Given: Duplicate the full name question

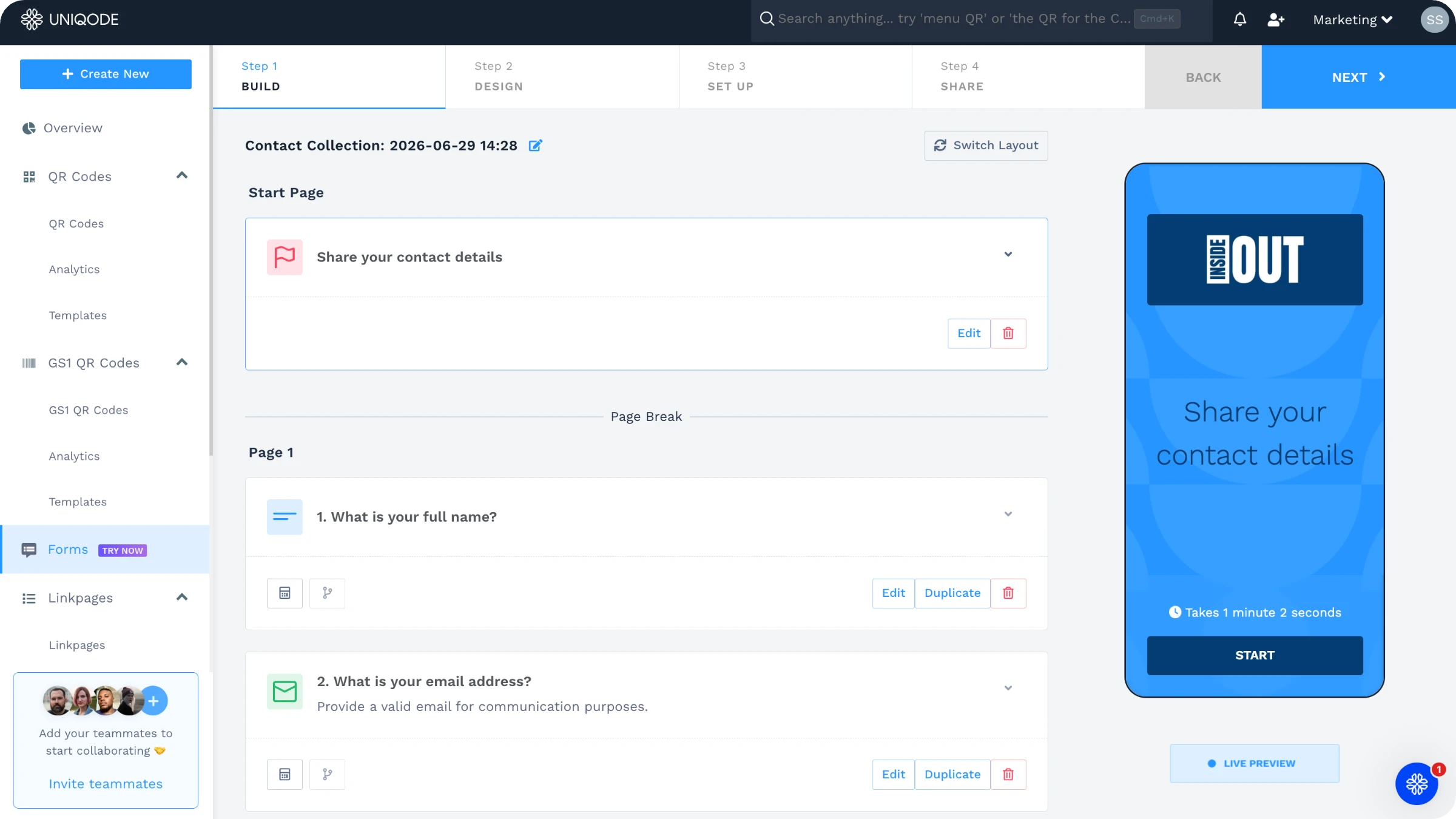Looking at the screenshot, I should pos(952,593).
